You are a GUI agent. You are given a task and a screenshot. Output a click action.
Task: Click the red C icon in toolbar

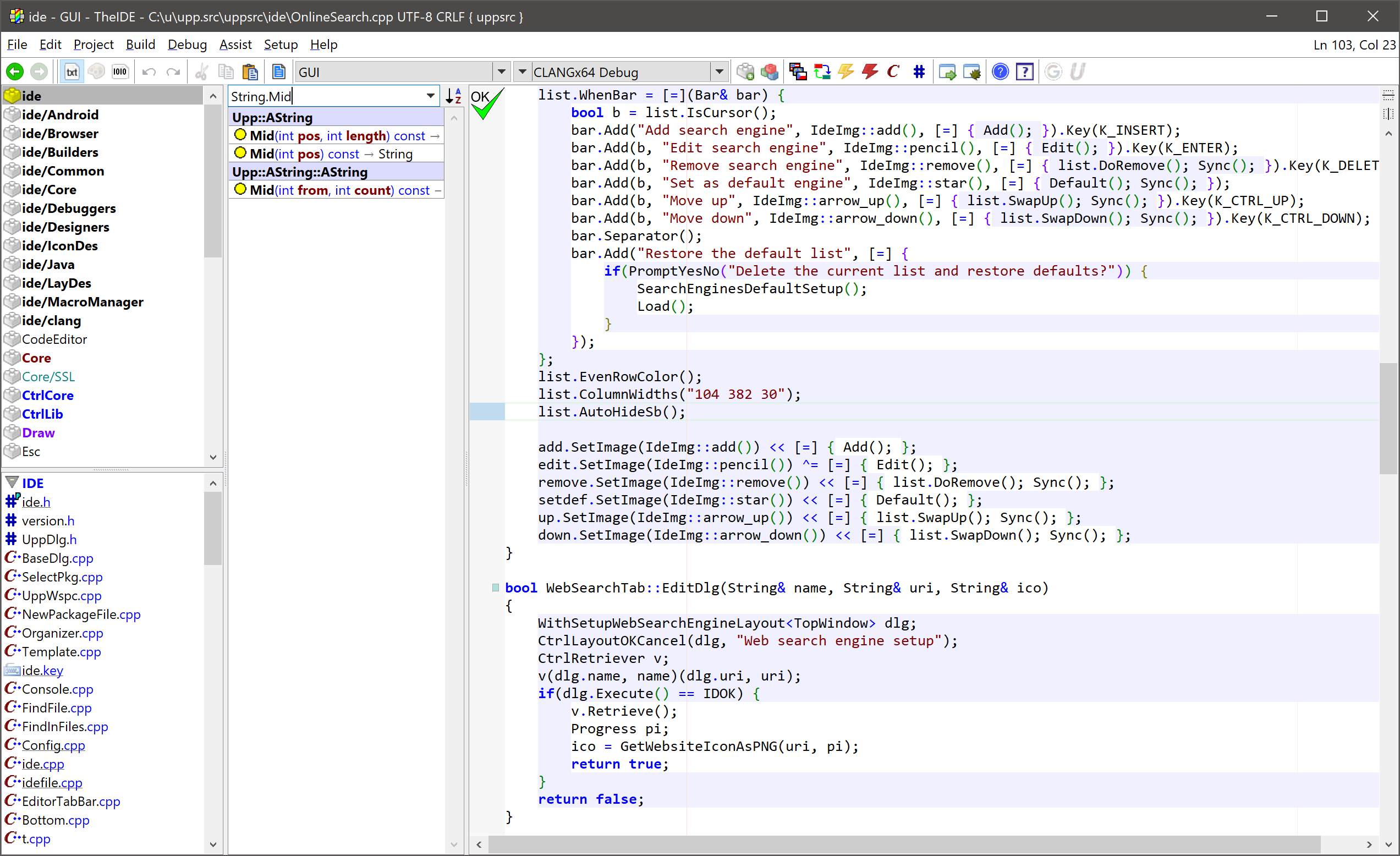point(893,72)
